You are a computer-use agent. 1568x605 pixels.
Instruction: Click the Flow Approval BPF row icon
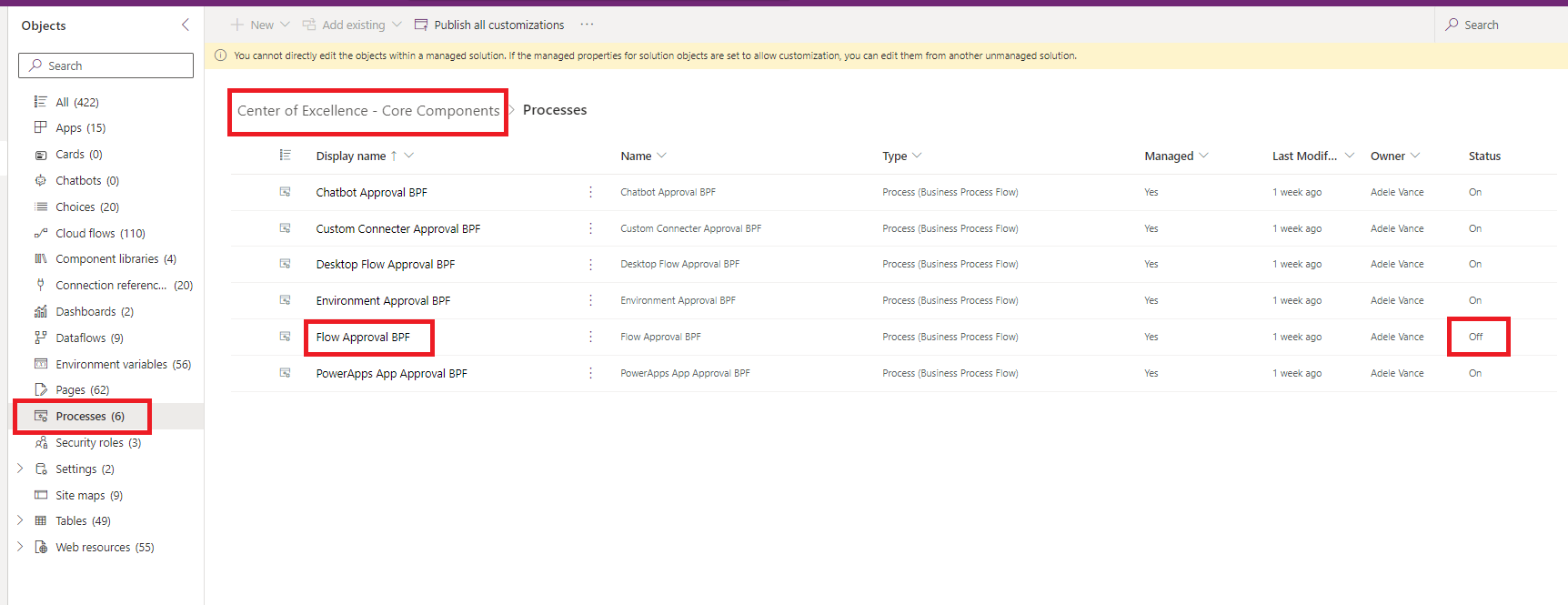point(285,337)
